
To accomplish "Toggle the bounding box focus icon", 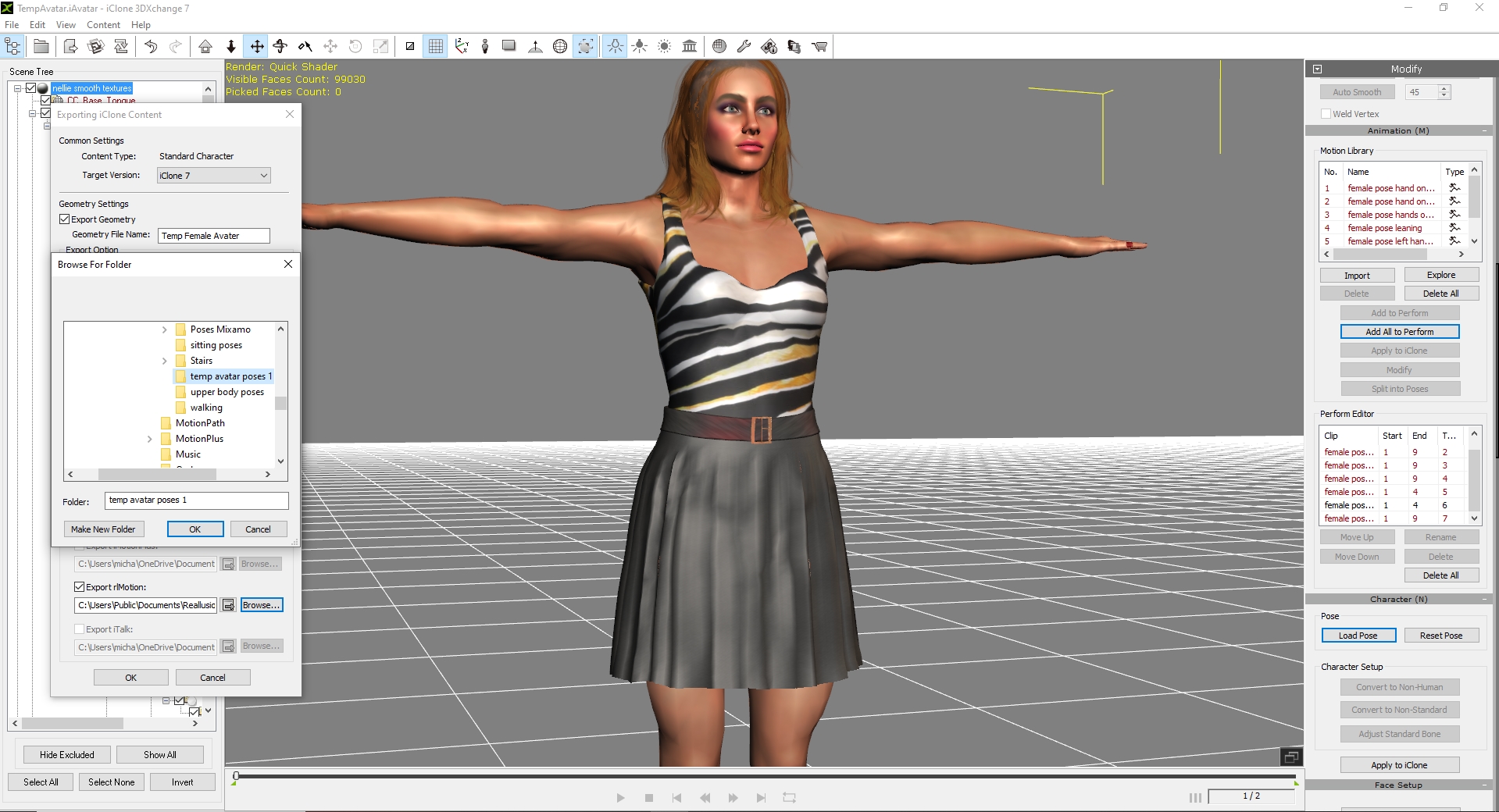I will click(586, 47).
